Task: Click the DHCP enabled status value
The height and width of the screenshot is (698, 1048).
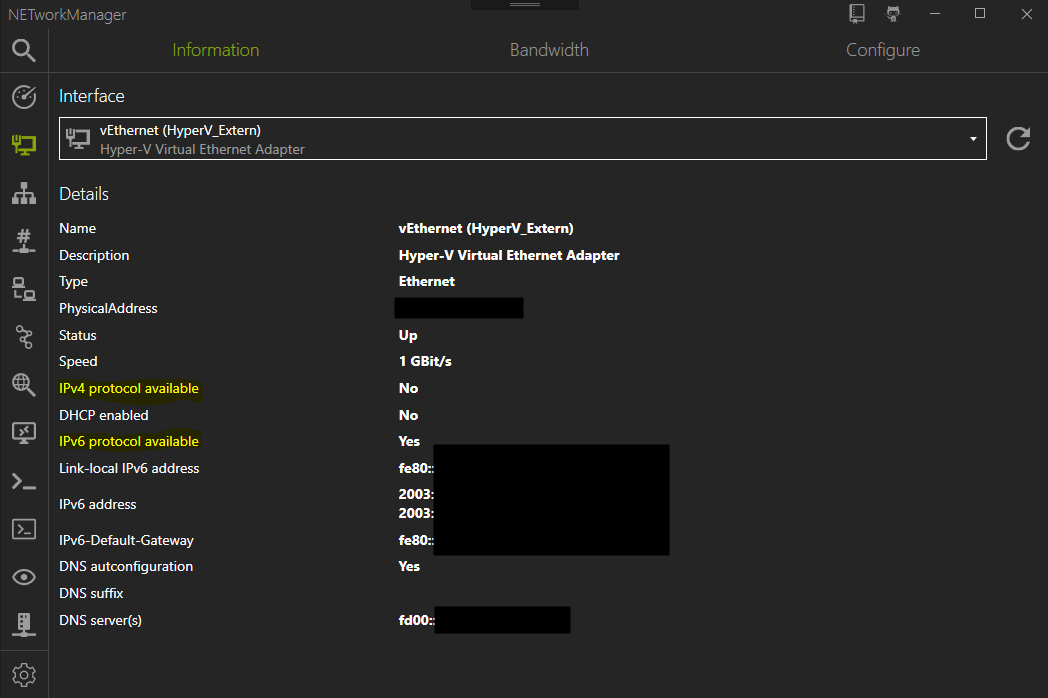Action: click(409, 415)
